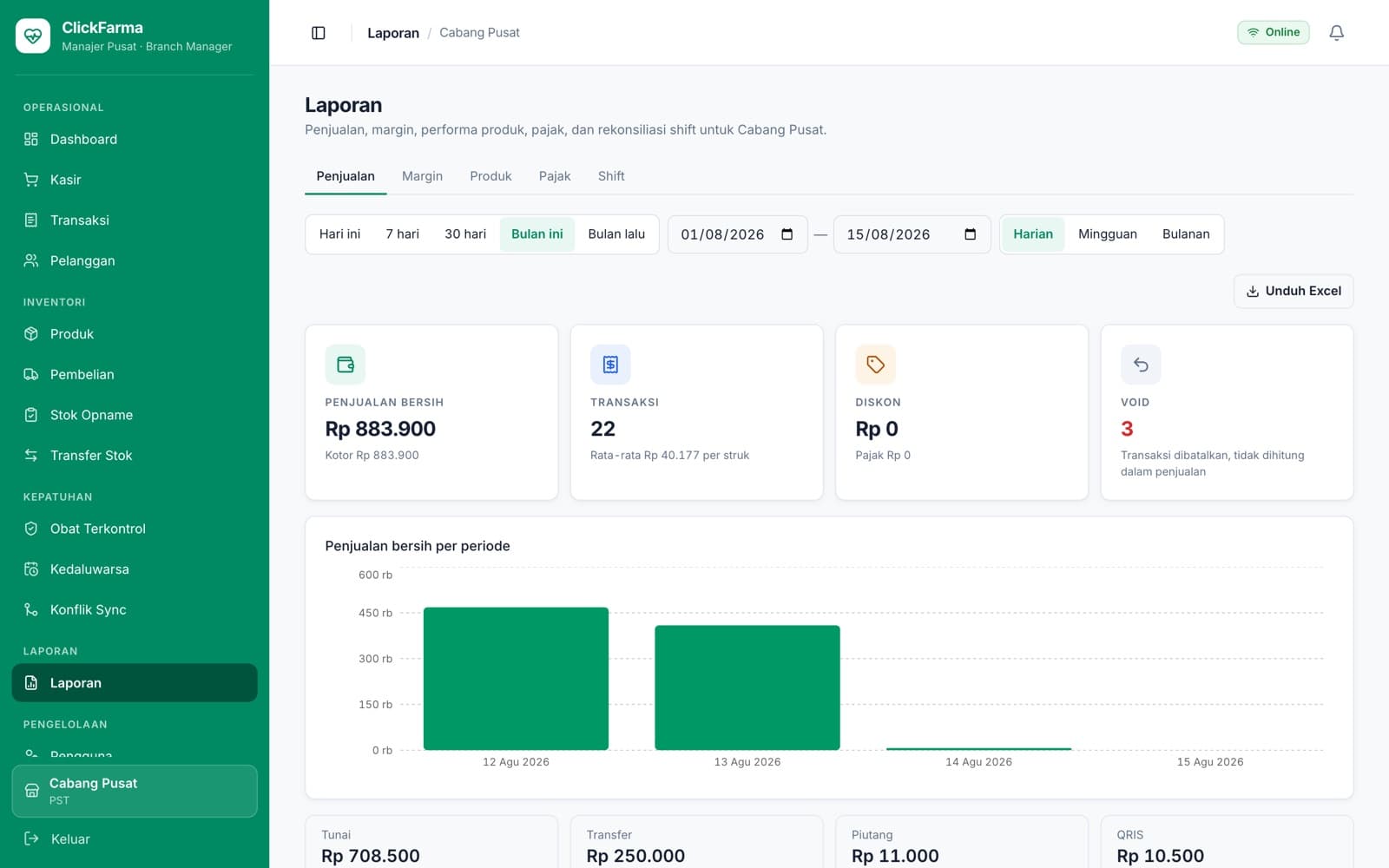Viewport: 1389px width, 868px height.
Task: Click the Laporan document icon in sidebar
Action: [31, 683]
